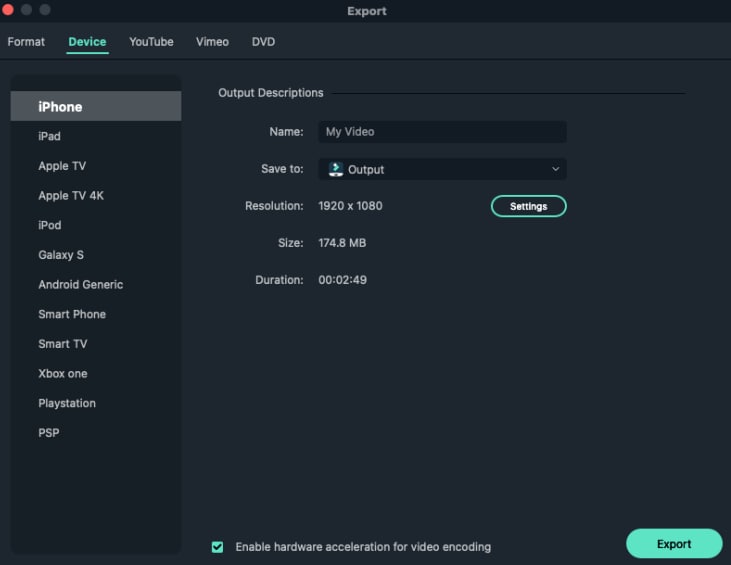Select the DVD tab
This screenshot has width=731, height=565.
[263, 42]
